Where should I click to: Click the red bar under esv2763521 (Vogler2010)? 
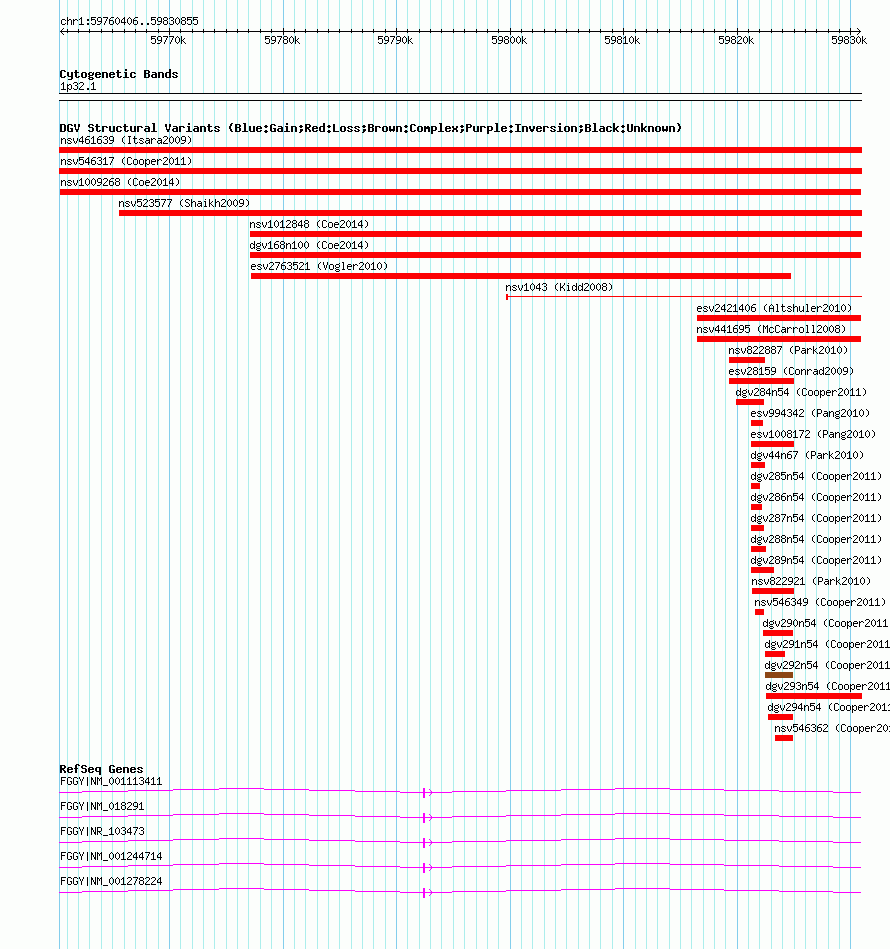point(520,276)
